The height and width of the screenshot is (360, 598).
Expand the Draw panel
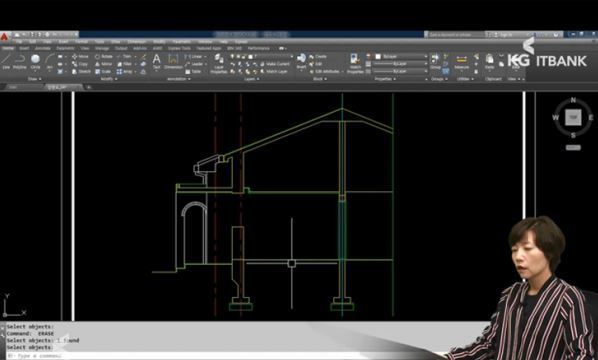(35, 79)
